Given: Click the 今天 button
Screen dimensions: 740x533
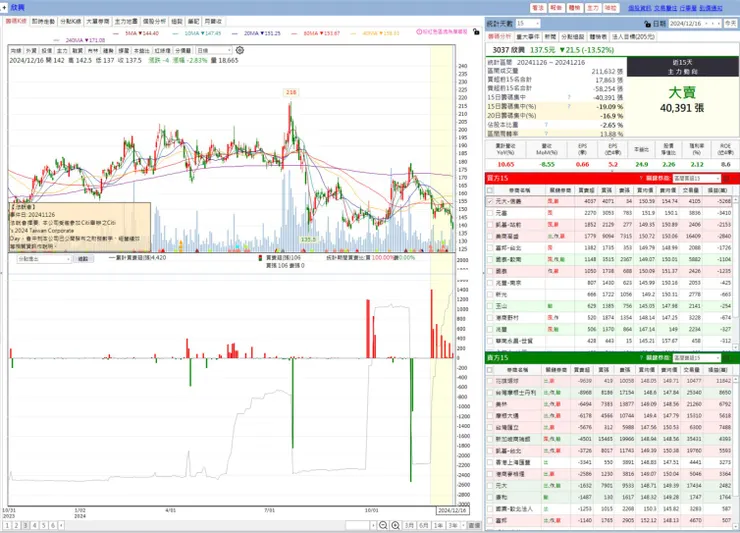Looking at the screenshot, I should (x=731, y=23).
